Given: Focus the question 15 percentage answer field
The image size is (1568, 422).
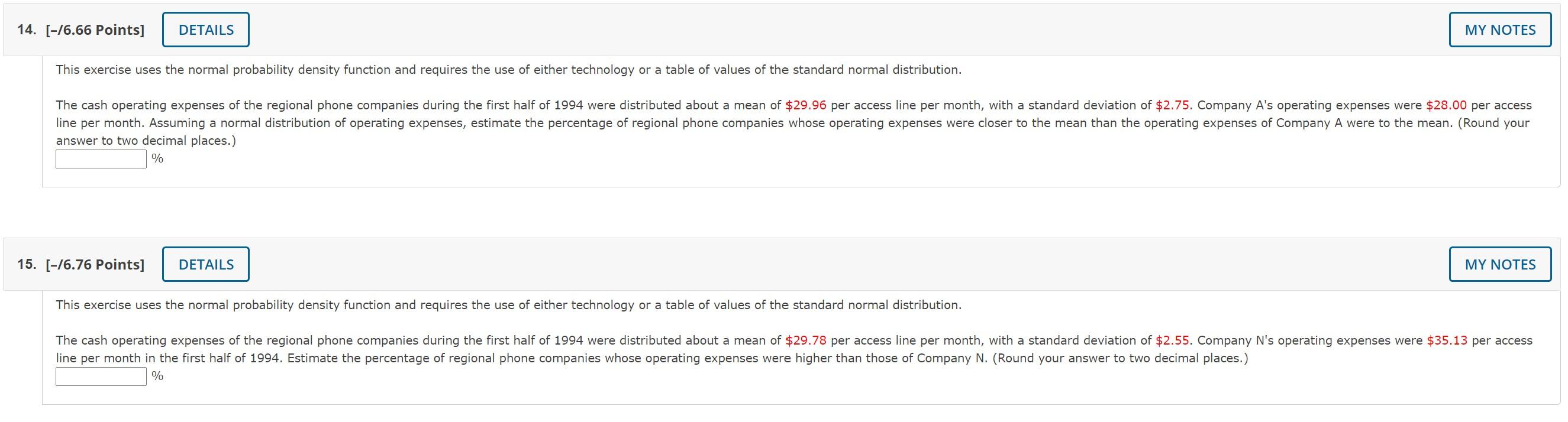Looking at the screenshot, I should click(x=101, y=376).
